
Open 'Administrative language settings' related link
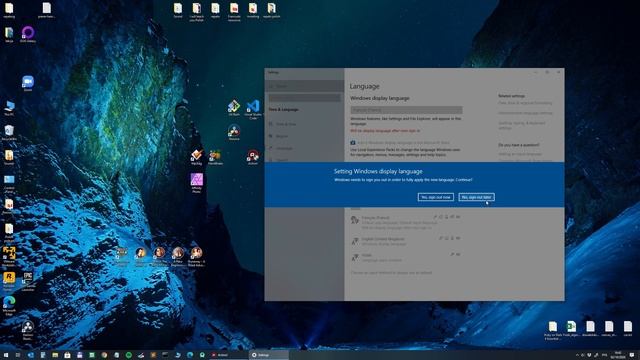click(525, 113)
